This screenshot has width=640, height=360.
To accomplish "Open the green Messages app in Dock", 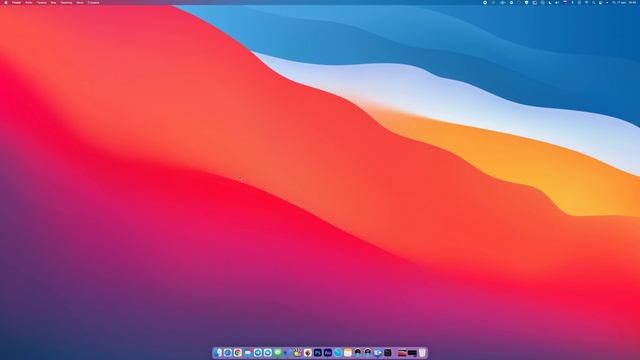I will pos(278,353).
